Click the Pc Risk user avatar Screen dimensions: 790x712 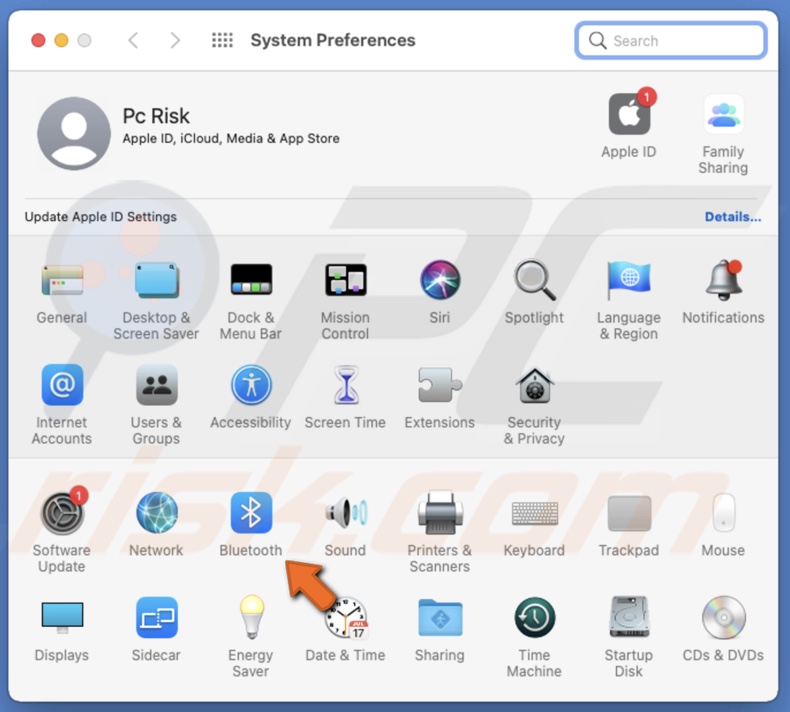[x=74, y=134]
